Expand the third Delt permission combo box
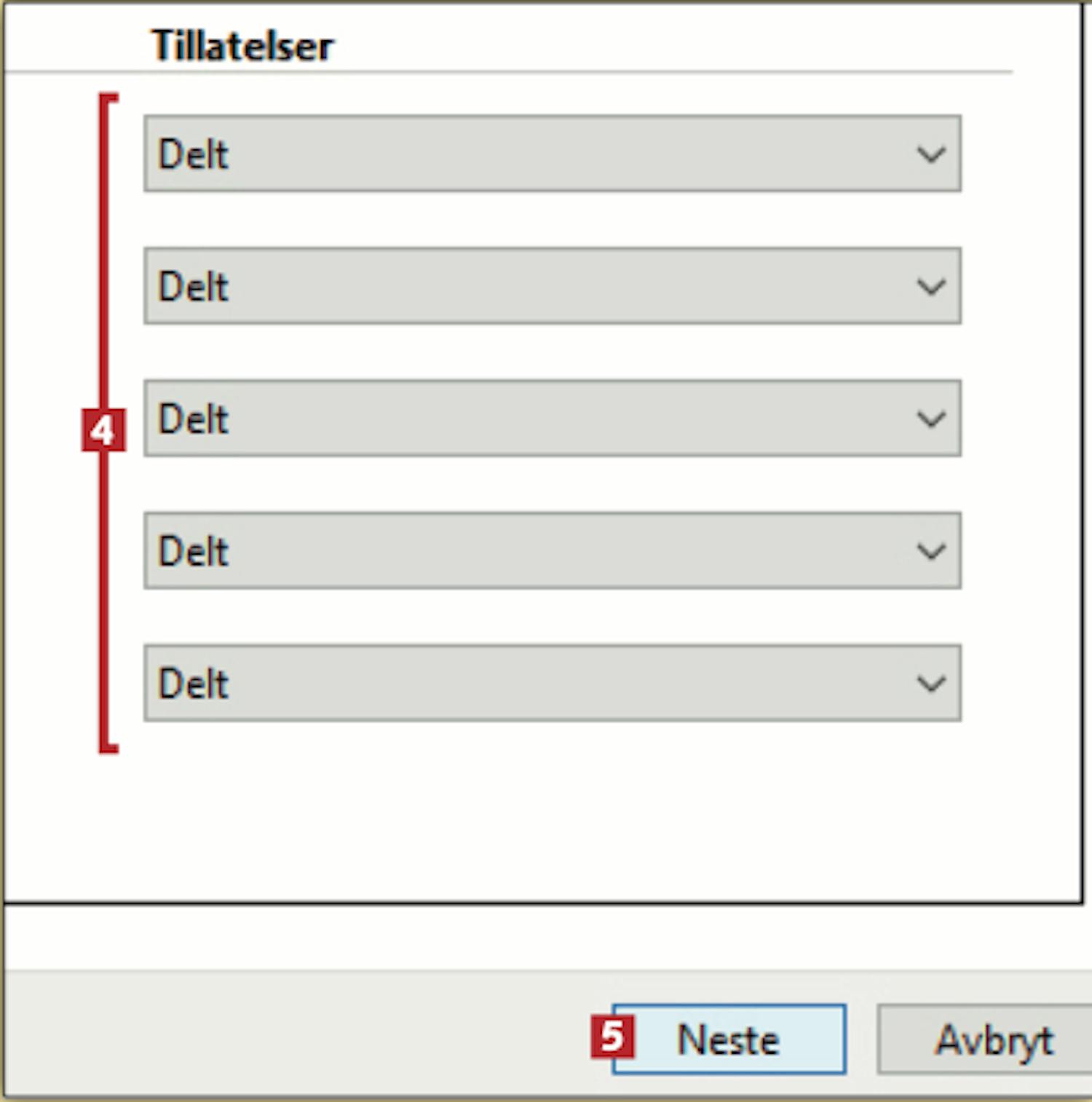Image resolution: width=1092 pixels, height=1102 pixels. [552, 419]
